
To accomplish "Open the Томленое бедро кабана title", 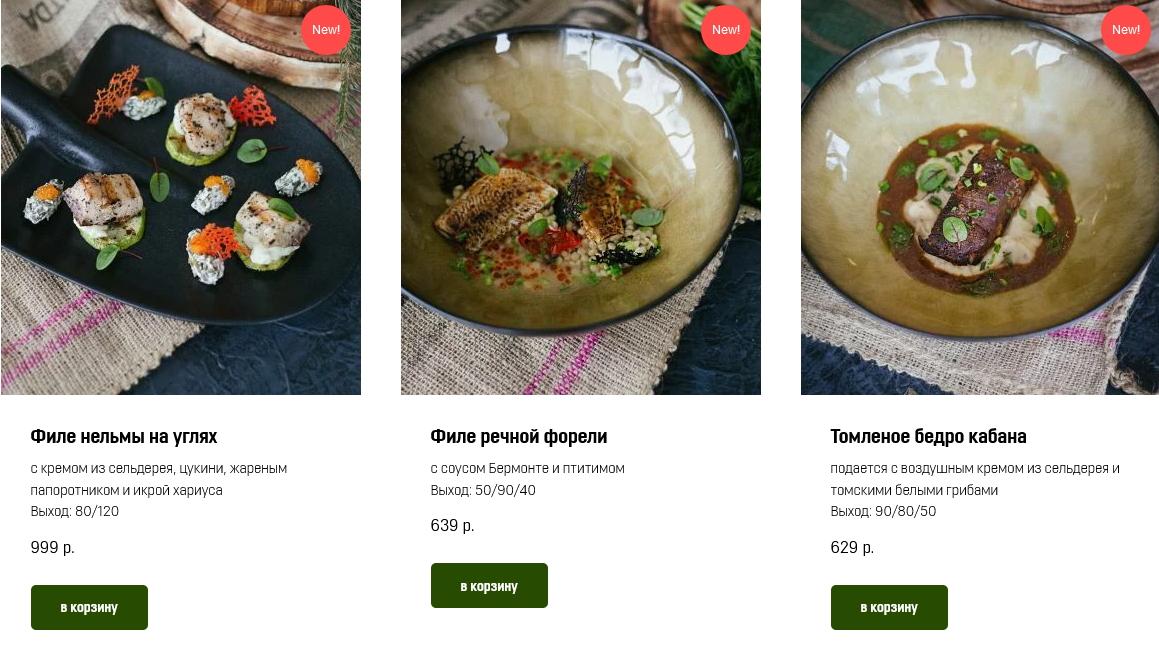I will [x=929, y=437].
